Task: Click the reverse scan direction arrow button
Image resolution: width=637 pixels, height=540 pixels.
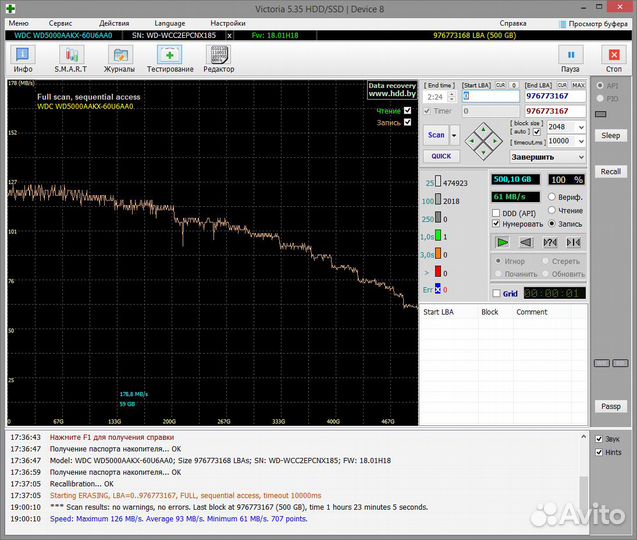Action: pos(525,242)
